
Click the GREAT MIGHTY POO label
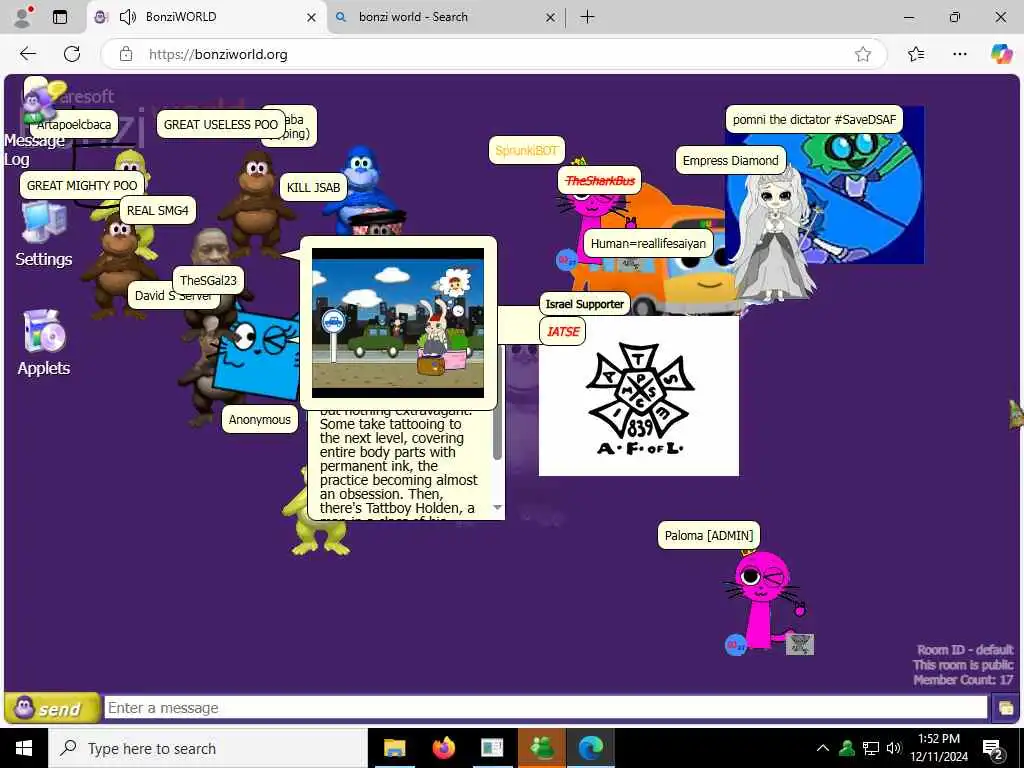coord(82,185)
